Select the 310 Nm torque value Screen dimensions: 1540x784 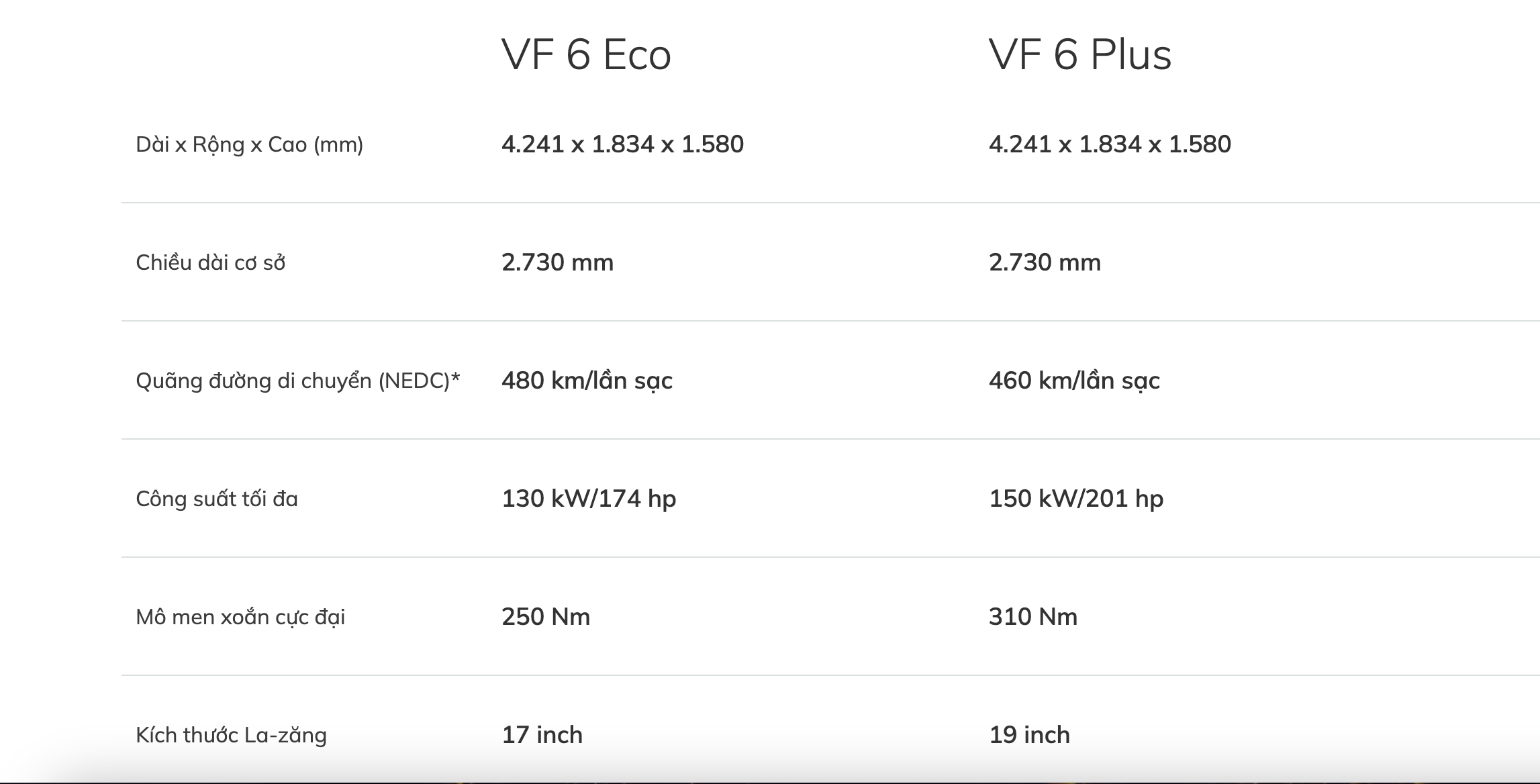coord(1033,617)
